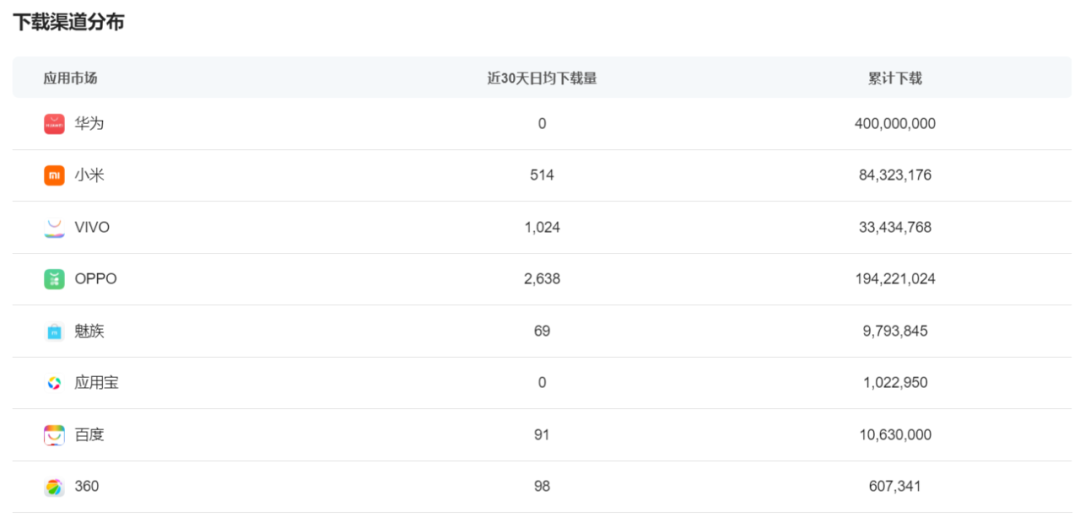Select the 小米 market name
The image size is (1080, 528).
pos(89,176)
